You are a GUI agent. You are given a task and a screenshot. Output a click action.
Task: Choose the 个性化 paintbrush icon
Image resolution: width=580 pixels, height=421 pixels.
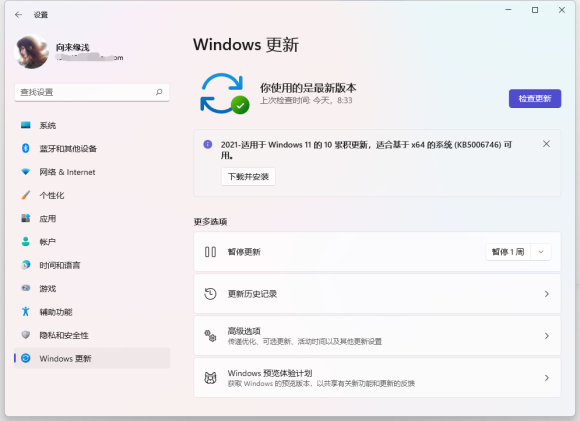[x=26, y=195]
